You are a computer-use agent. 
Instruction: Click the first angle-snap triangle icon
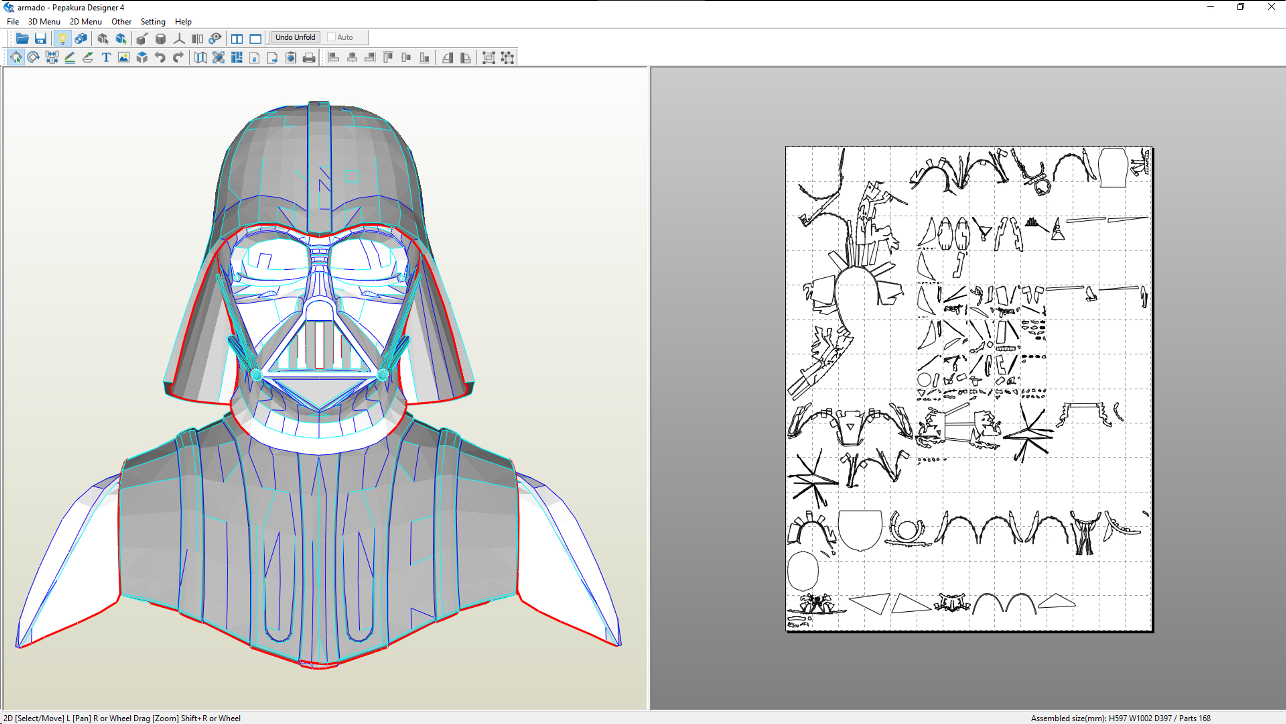(447, 57)
